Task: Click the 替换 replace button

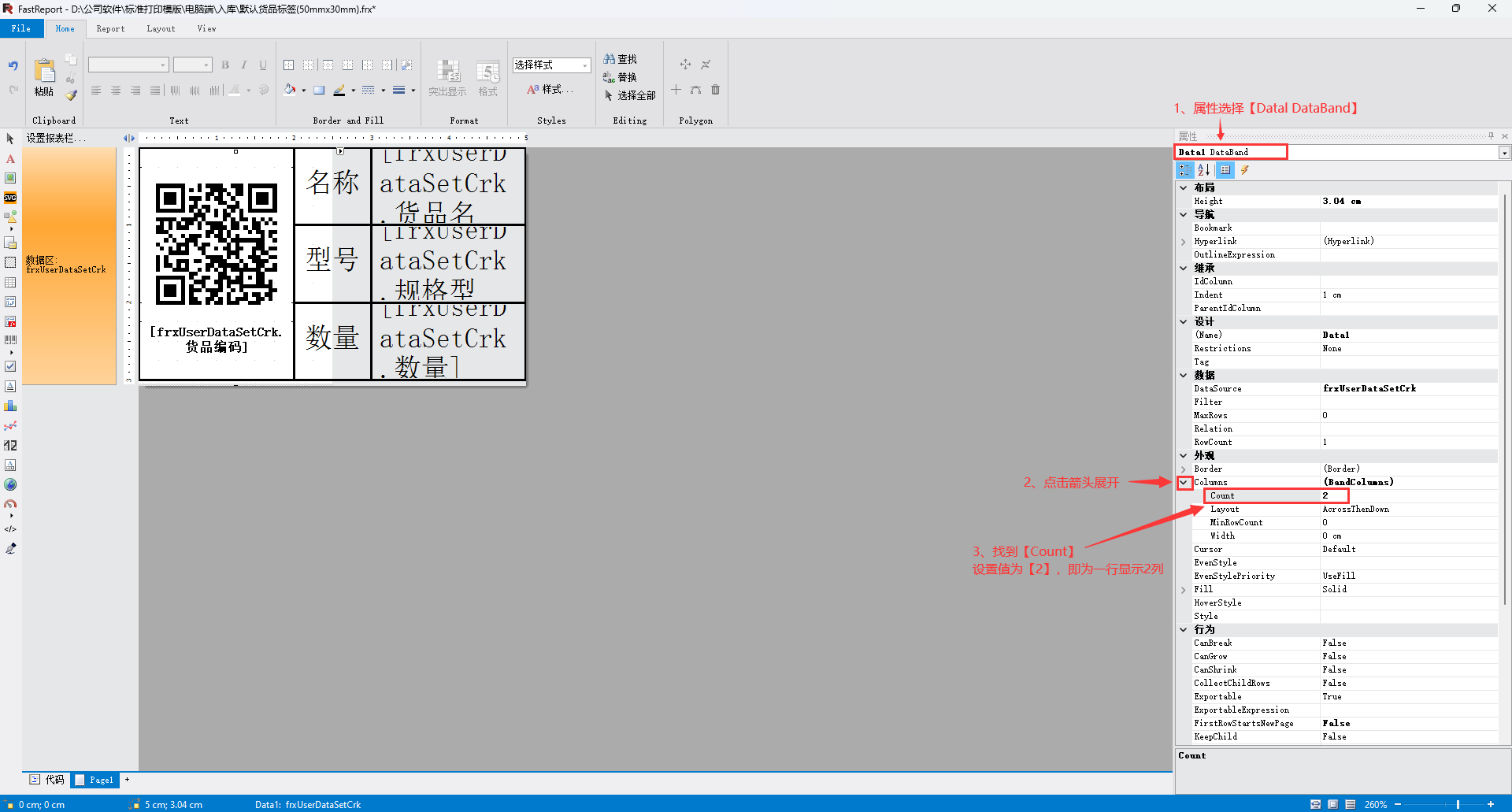Action: [x=621, y=77]
